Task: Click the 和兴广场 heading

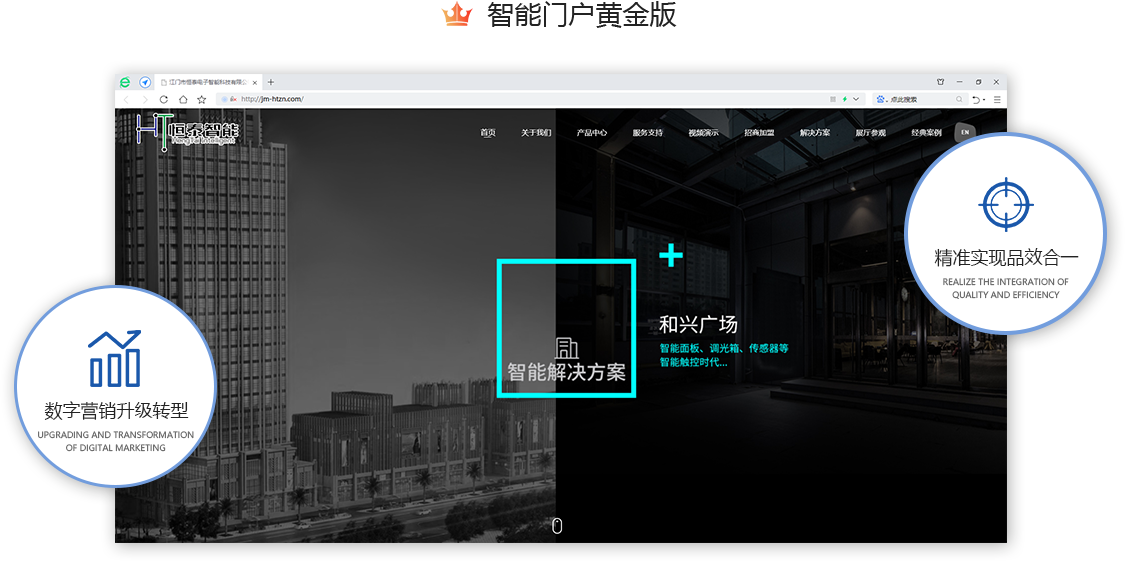Action: click(x=698, y=324)
